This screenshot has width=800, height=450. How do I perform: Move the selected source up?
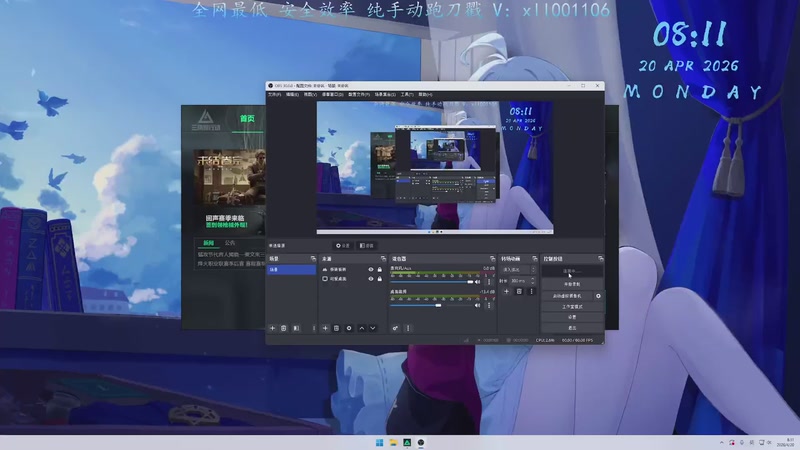(x=362, y=328)
